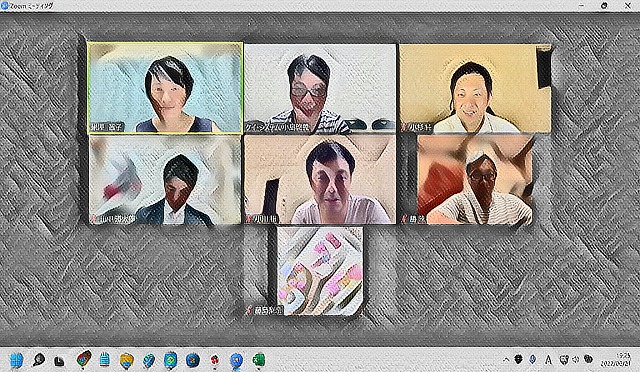Select the yellow-highlighted active speaker video tile

click(165, 88)
